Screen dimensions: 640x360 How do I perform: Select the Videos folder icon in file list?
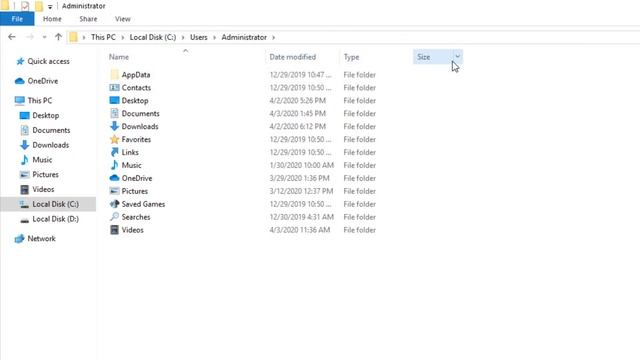(114, 230)
